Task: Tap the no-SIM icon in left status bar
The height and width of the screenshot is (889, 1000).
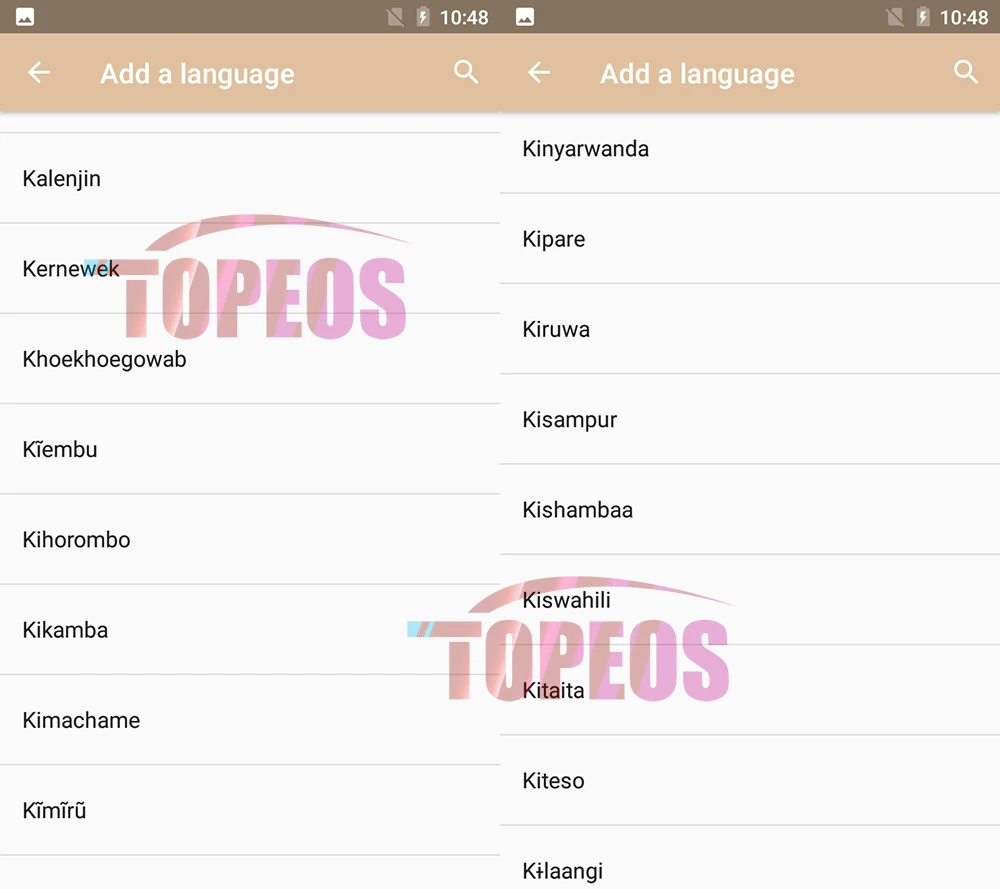Action: (x=395, y=17)
